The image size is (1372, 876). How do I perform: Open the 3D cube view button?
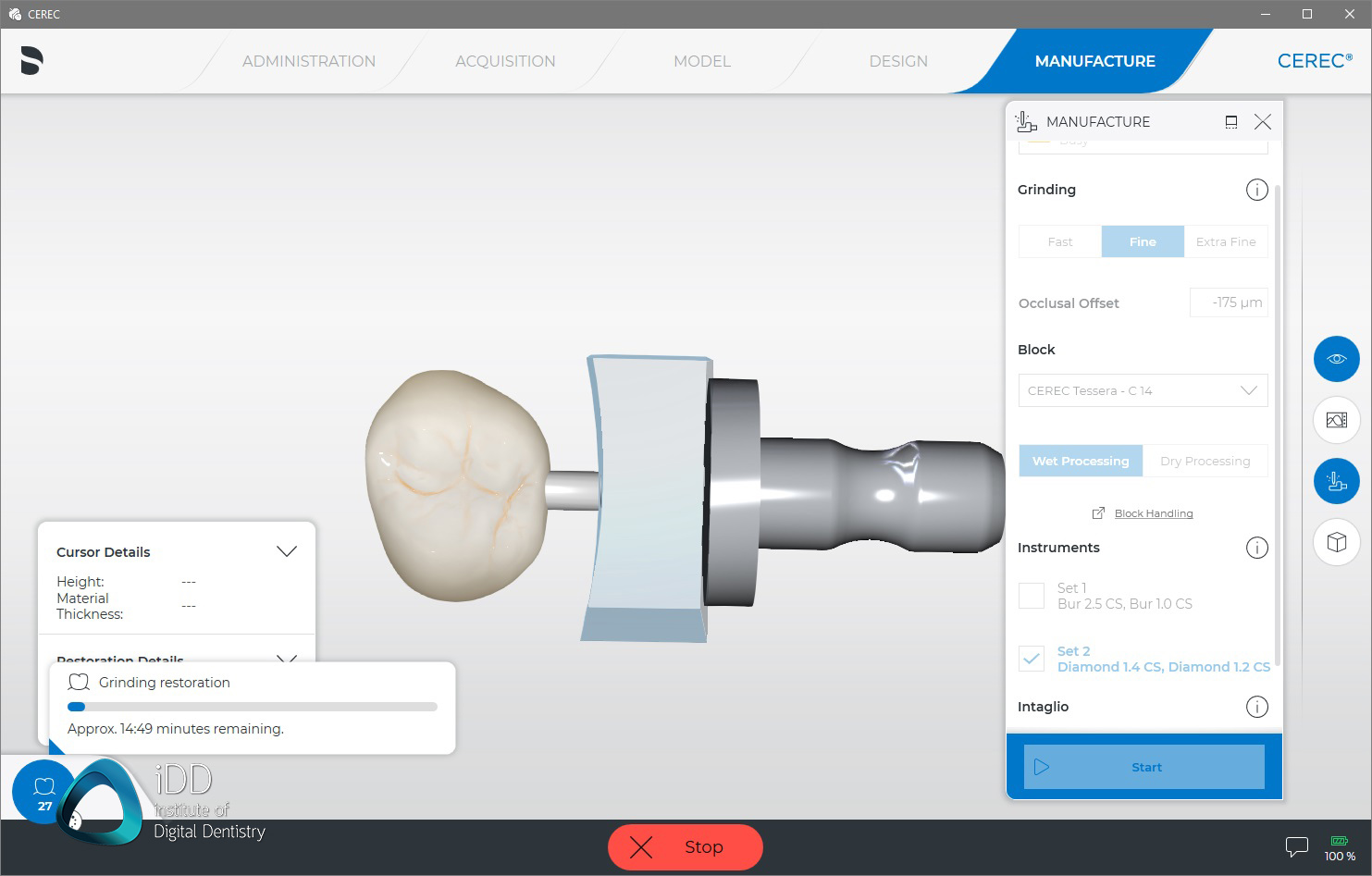pos(1336,542)
